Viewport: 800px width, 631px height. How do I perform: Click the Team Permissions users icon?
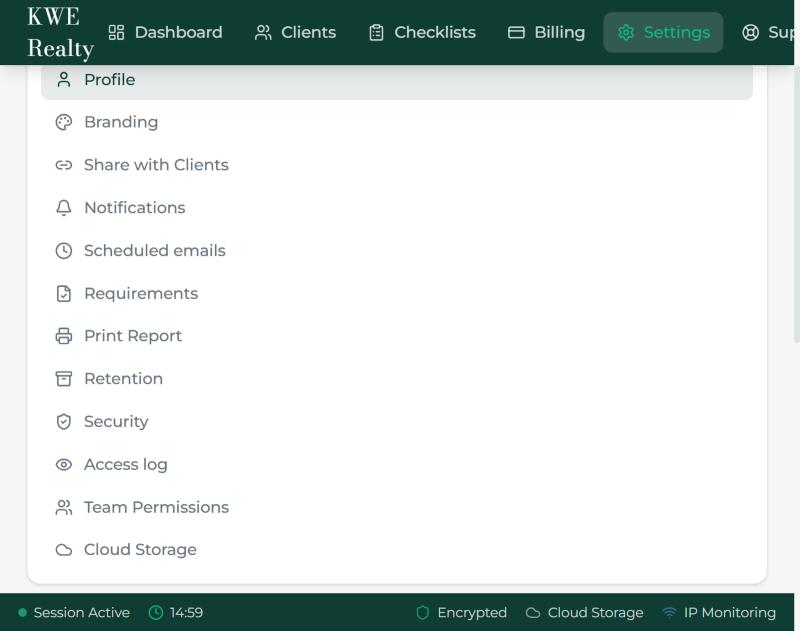click(64, 508)
